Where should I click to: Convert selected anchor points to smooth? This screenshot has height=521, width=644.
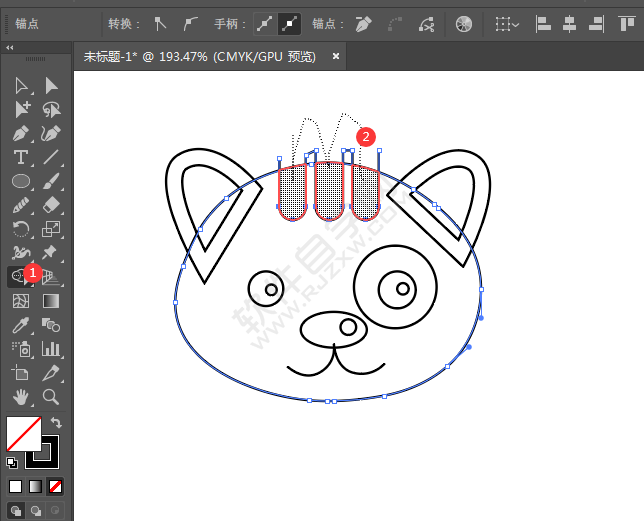click(x=190, y=23)
